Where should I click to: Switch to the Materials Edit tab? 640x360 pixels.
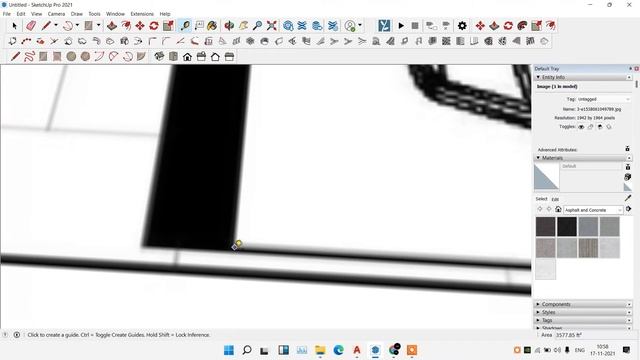[x=555, y=200]
